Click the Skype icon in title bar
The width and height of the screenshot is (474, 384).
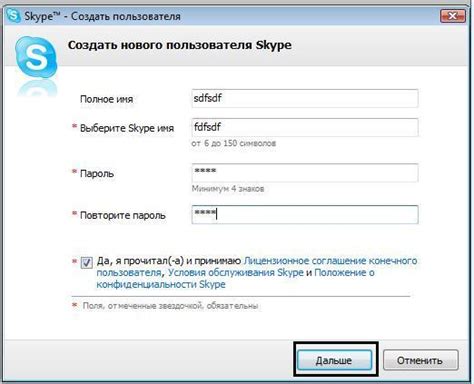pyautogui.click(x=13, y=15)
